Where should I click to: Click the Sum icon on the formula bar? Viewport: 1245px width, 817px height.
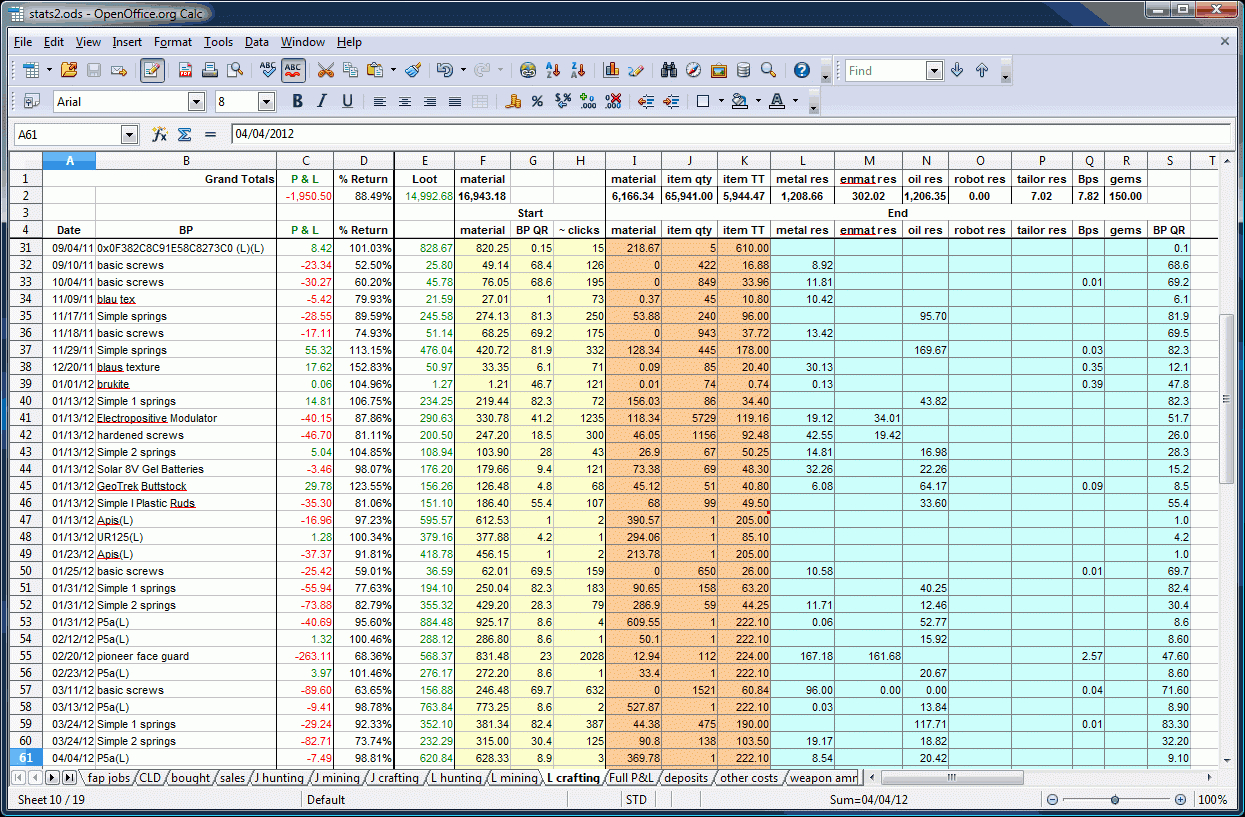[x=184, y=133]
